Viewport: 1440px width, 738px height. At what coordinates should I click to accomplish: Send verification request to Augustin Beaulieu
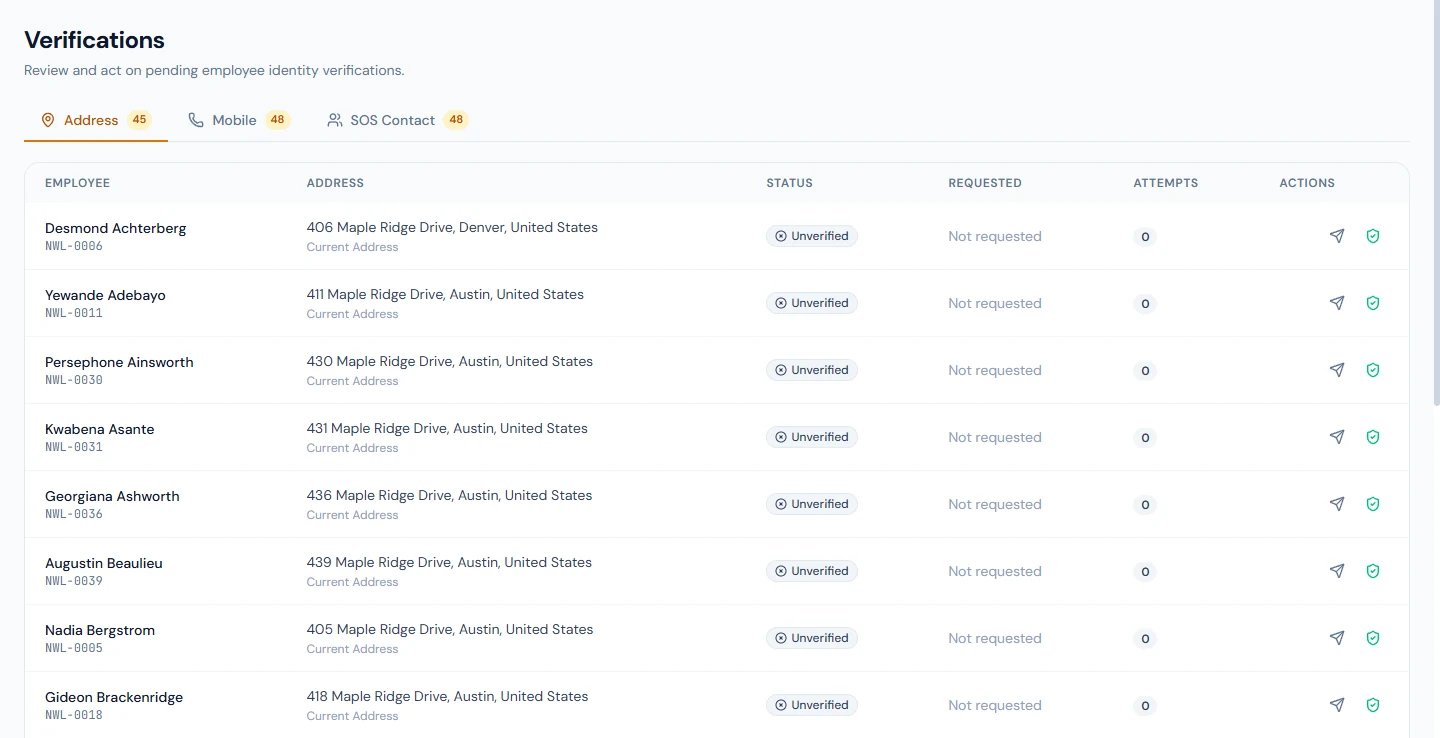click(1337, 571)
